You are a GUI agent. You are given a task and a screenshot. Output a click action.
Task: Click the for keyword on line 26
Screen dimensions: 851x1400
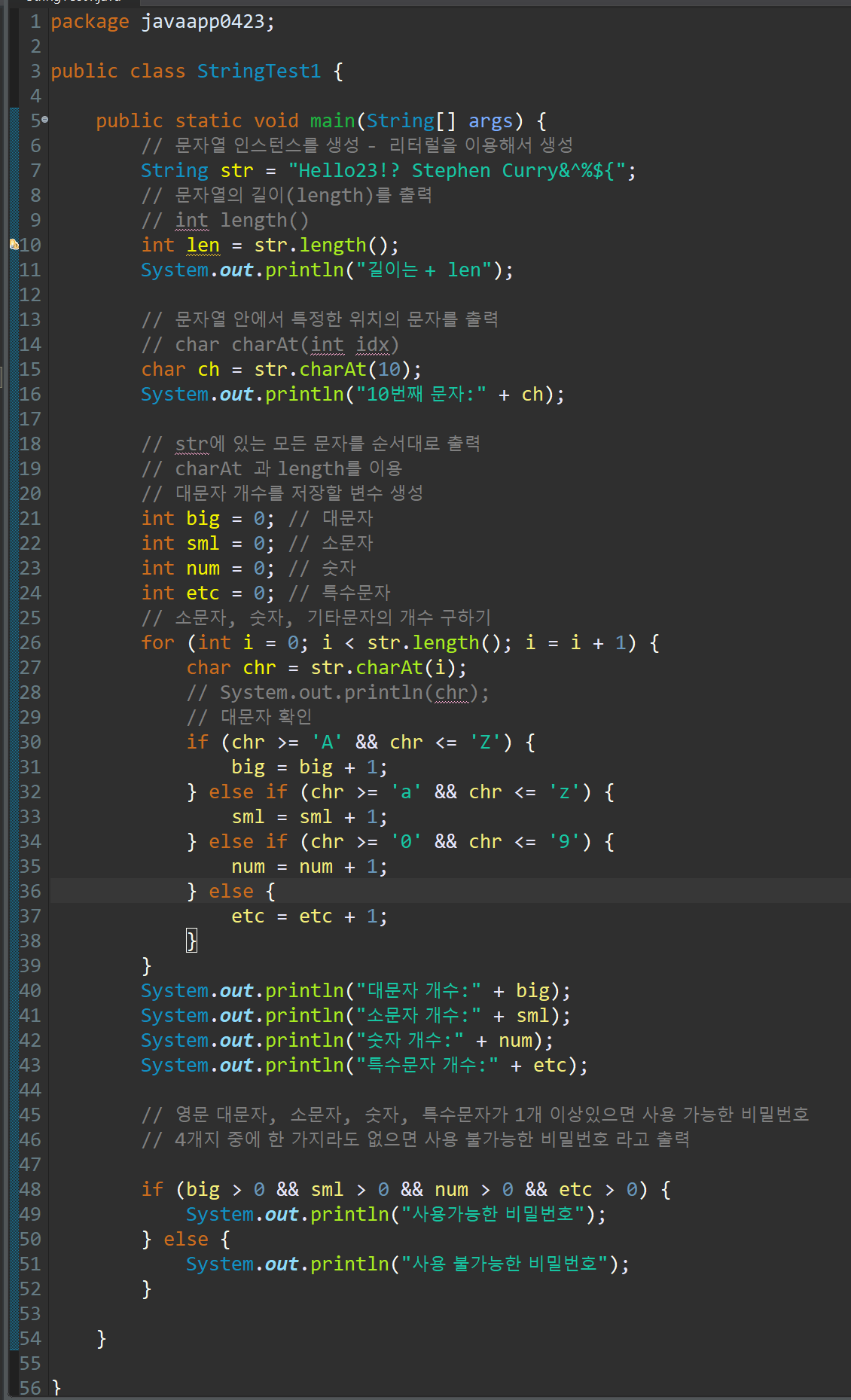click(x=157, y=642)
